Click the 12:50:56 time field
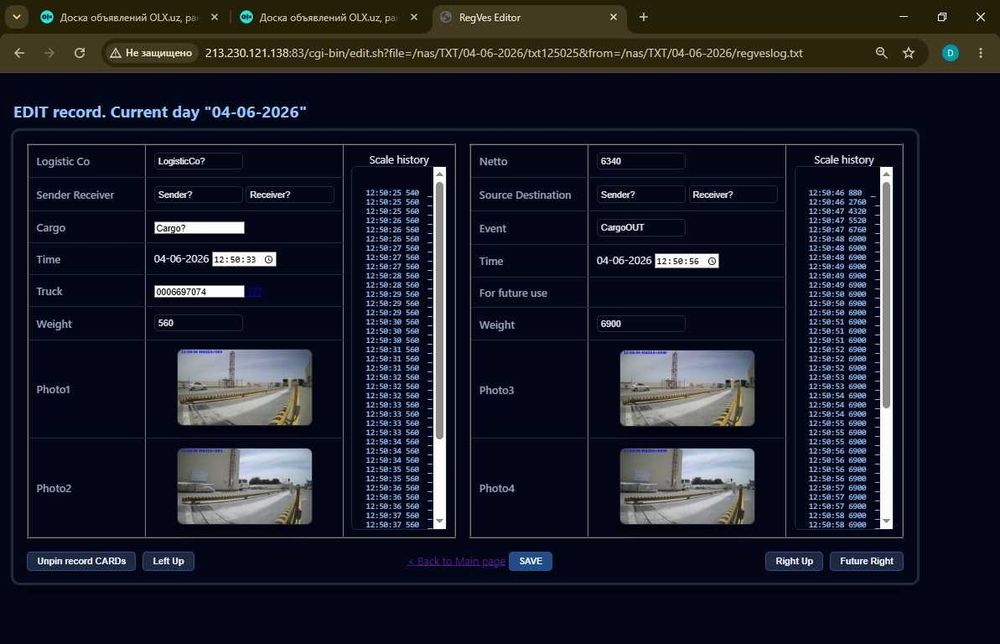This screenshot has height=644, width=1000. click(x=686, y=261)
